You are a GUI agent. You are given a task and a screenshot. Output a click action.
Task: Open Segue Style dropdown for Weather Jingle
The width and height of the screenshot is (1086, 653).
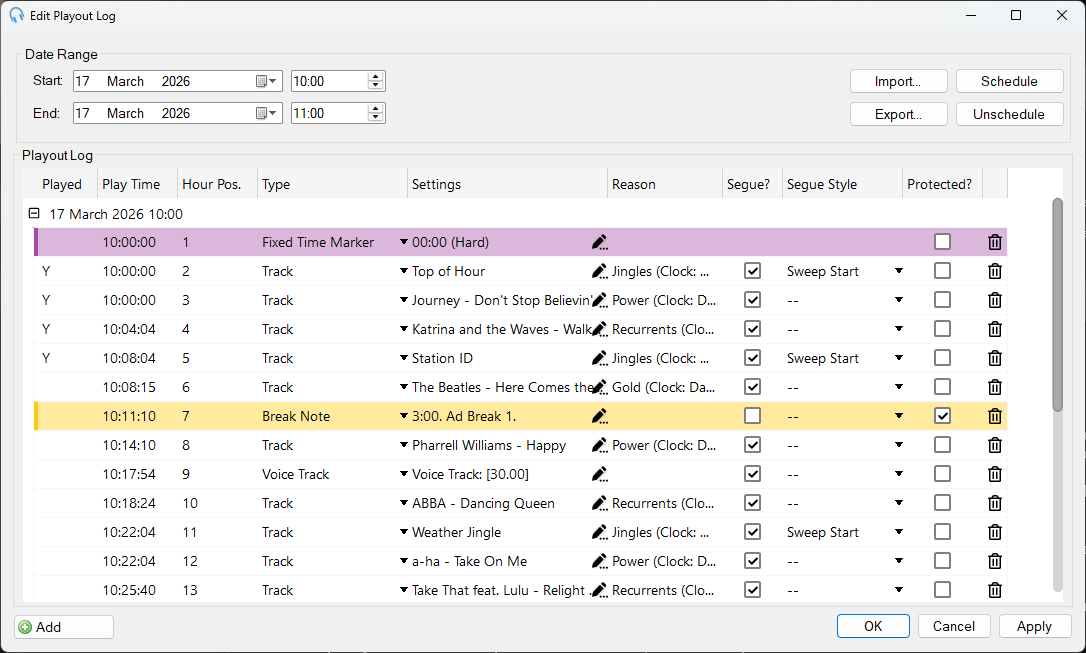899,533
